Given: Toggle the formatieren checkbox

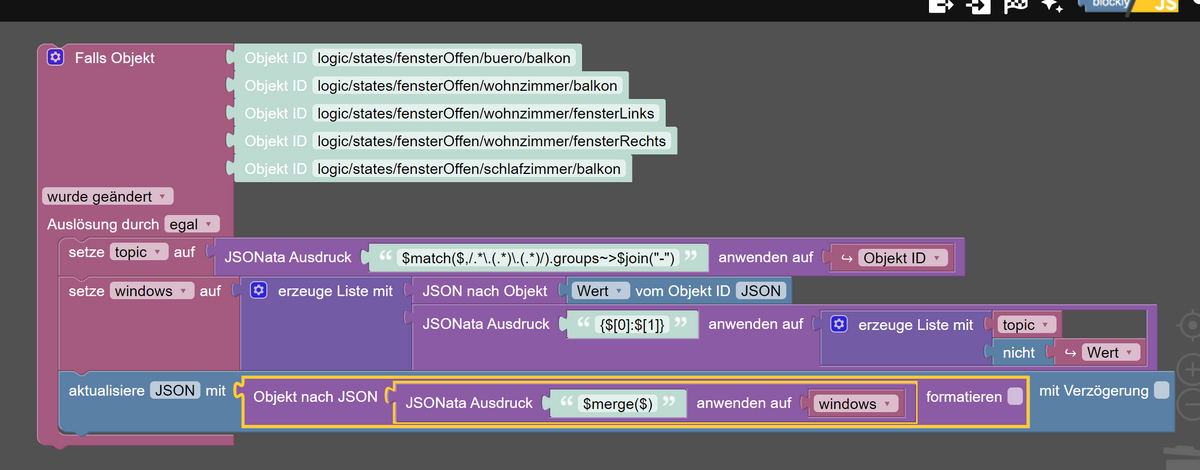Looking at the screenshot, I should (1015, 397).
